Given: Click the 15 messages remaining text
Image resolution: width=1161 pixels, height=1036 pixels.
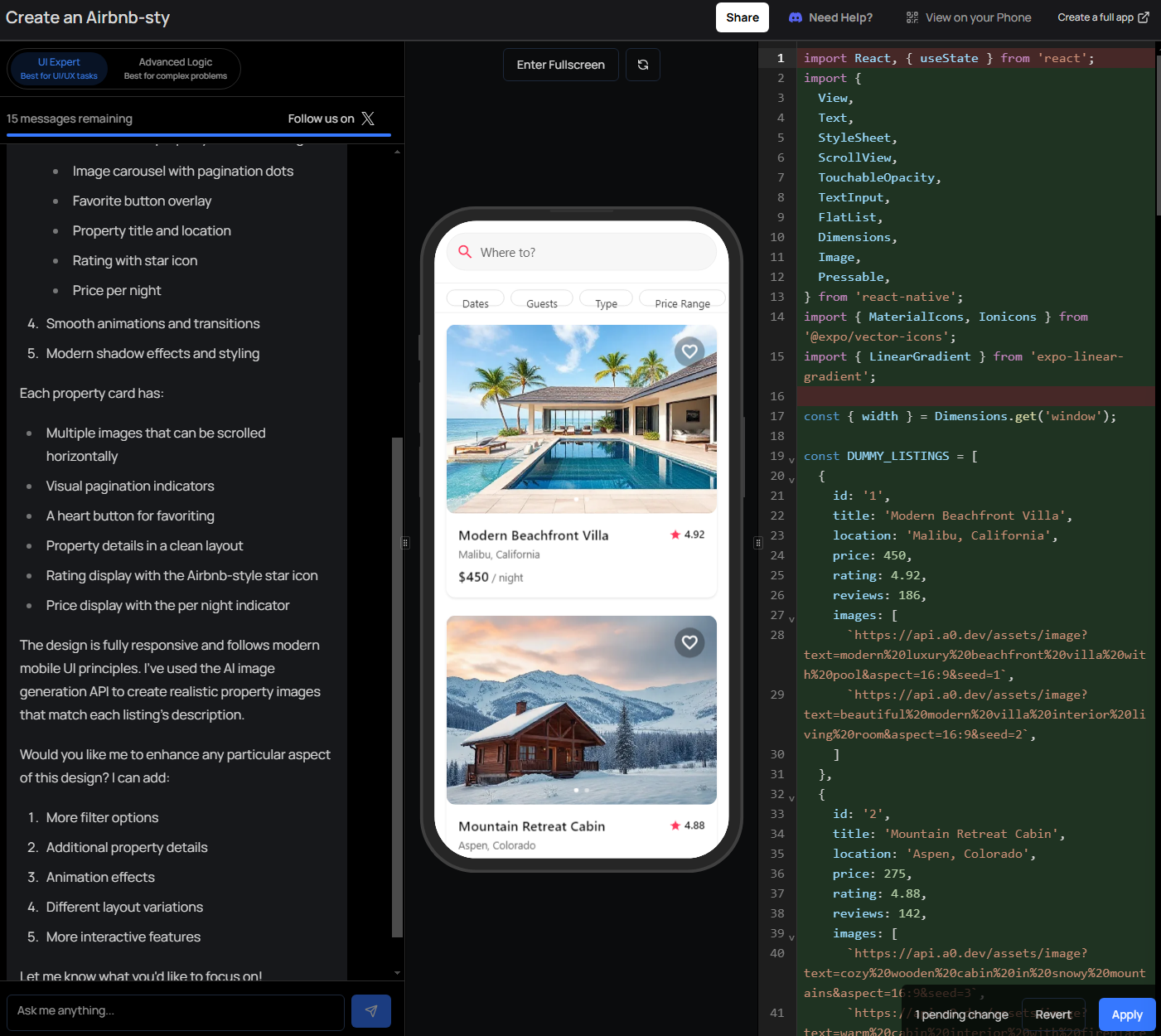Looking at the screenshot, I should point(70,119).
